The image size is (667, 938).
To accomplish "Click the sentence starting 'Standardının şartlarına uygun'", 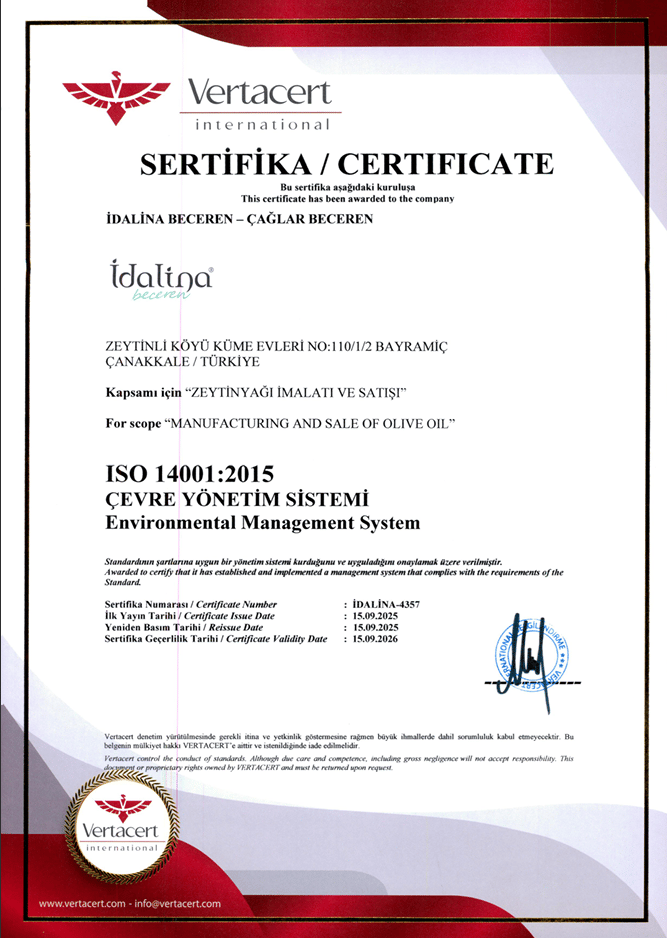I will tap(303, 562).
